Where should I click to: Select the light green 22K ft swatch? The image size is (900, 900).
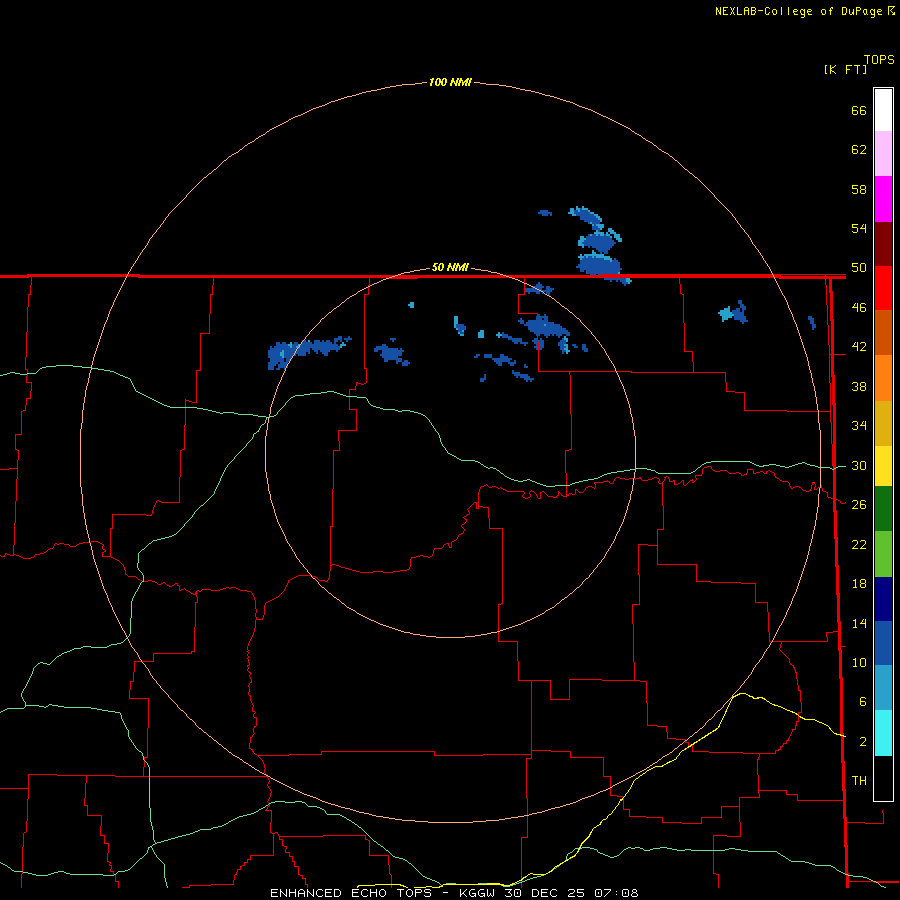(x=883, y=554)
